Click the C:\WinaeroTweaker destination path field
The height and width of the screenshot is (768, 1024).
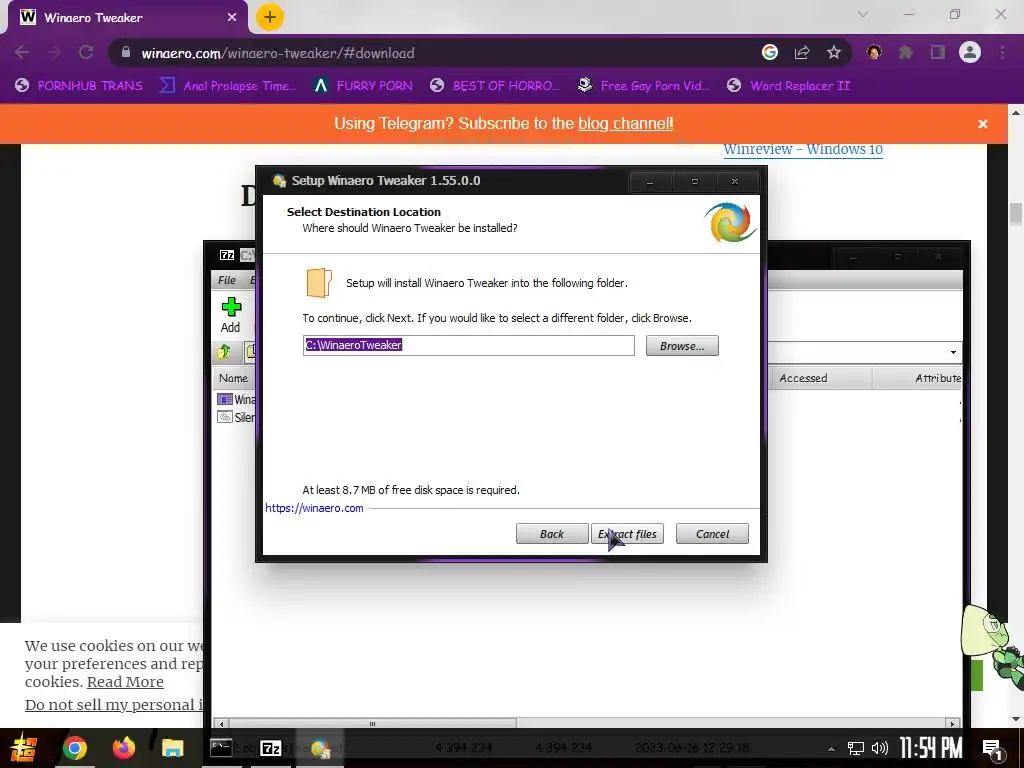click(468, 345)
